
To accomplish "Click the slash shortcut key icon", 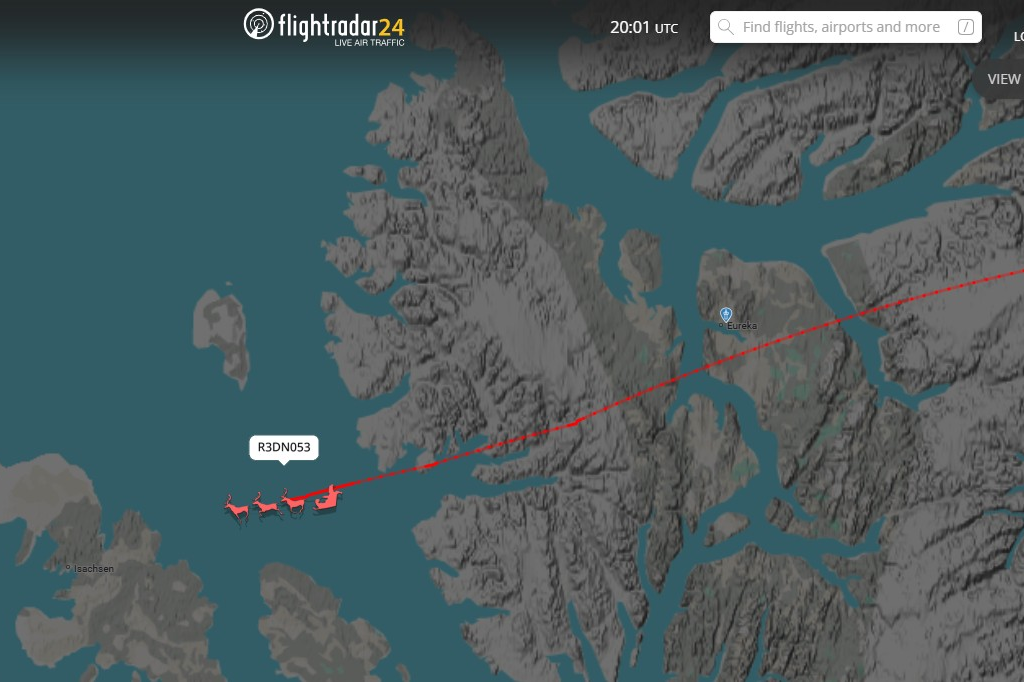I will tap(965, 27).
